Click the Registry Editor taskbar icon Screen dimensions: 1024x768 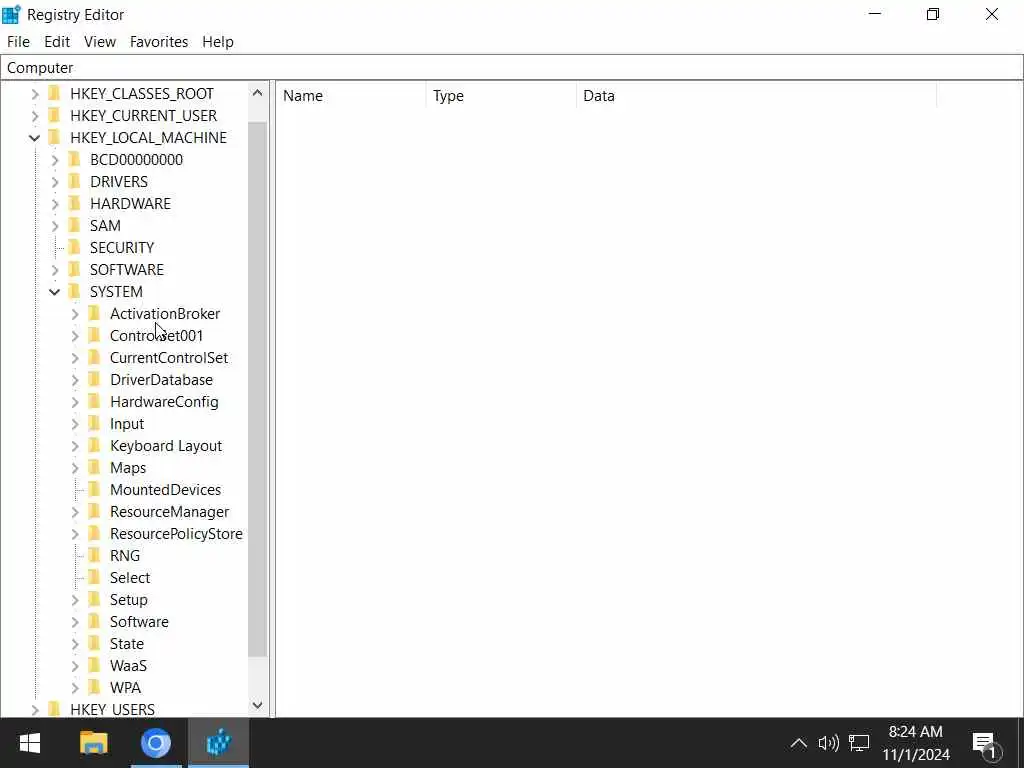pyautogui.click(x=218, y=743)
